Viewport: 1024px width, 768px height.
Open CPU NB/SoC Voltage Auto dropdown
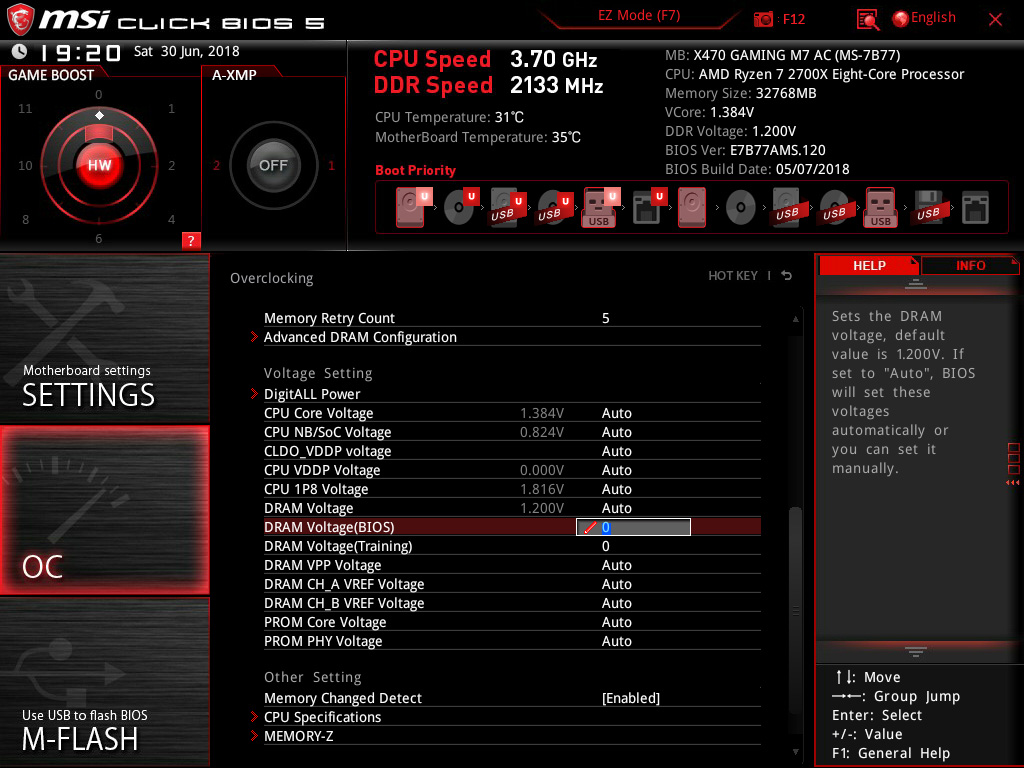click(616, 432)
